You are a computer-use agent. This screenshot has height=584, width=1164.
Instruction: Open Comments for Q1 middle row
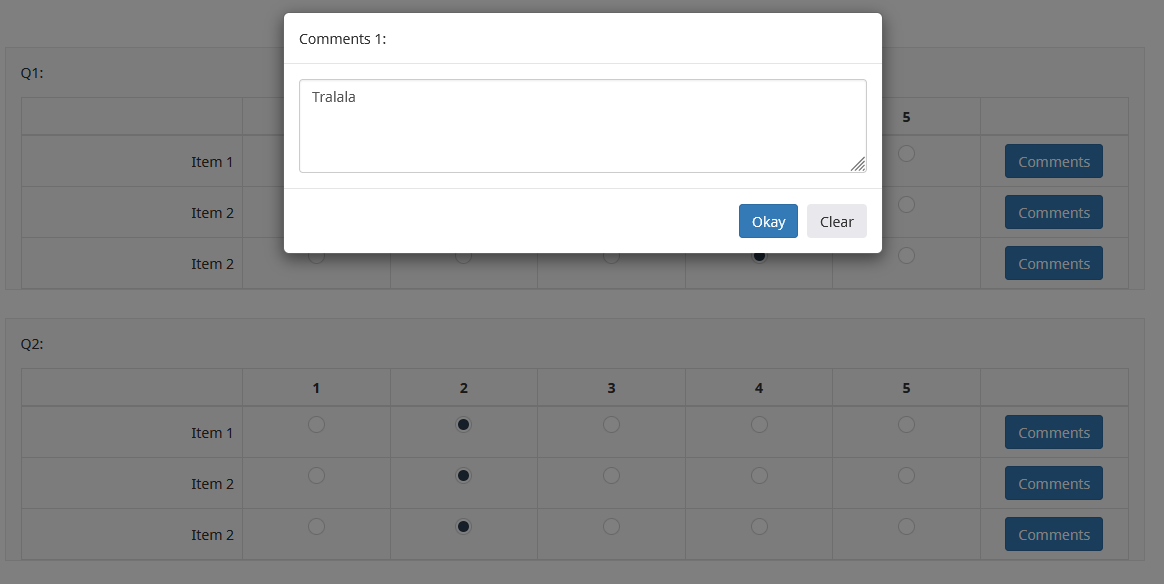(x=1053, y=213)
